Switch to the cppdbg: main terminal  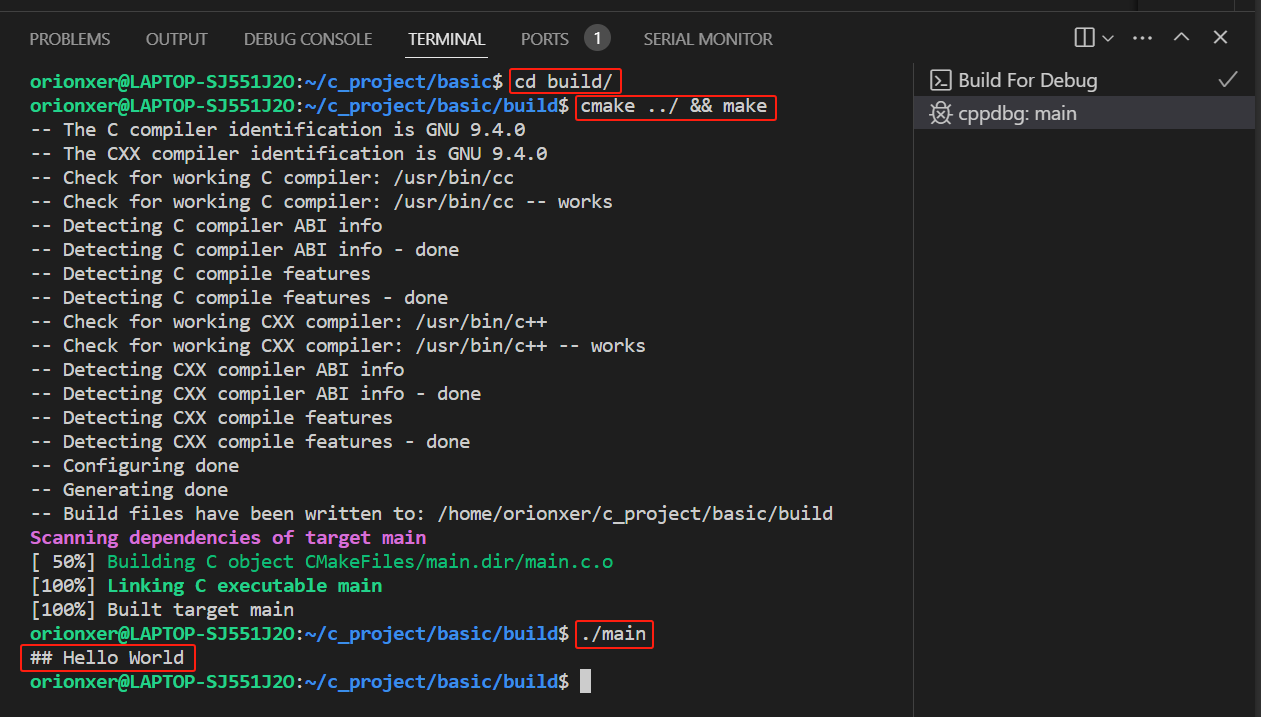coord(1084,113)
